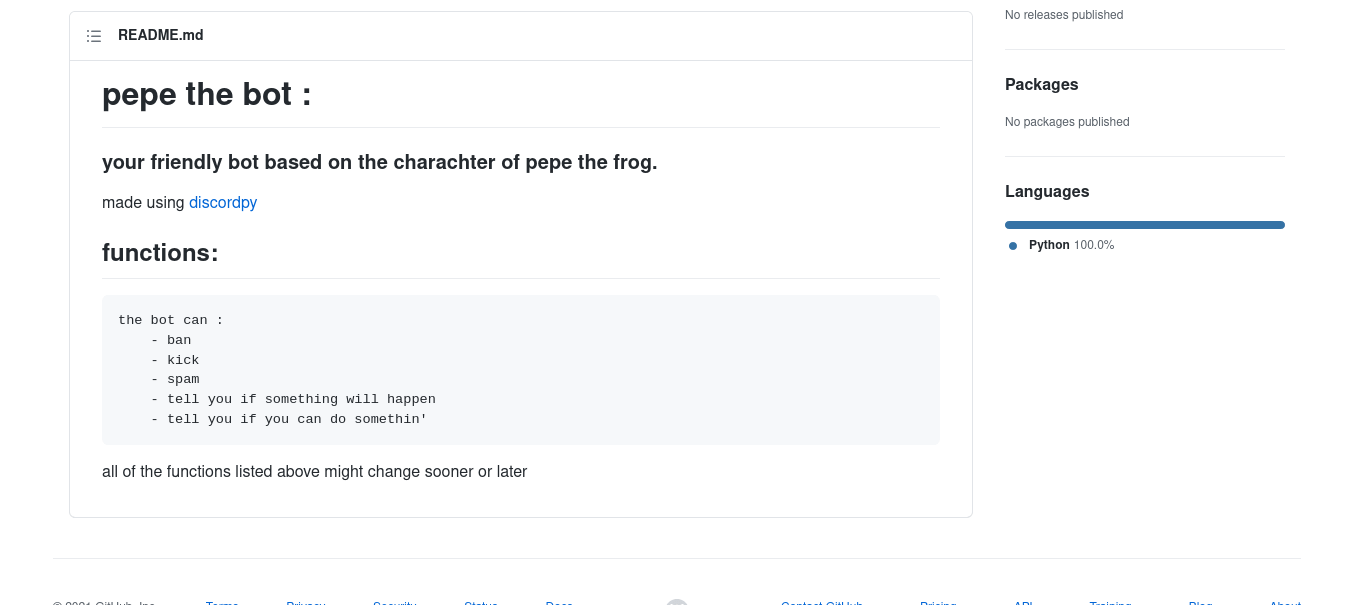1354x605 pixels.
Task: Click the Python language dot icon
Action: 1013,245
